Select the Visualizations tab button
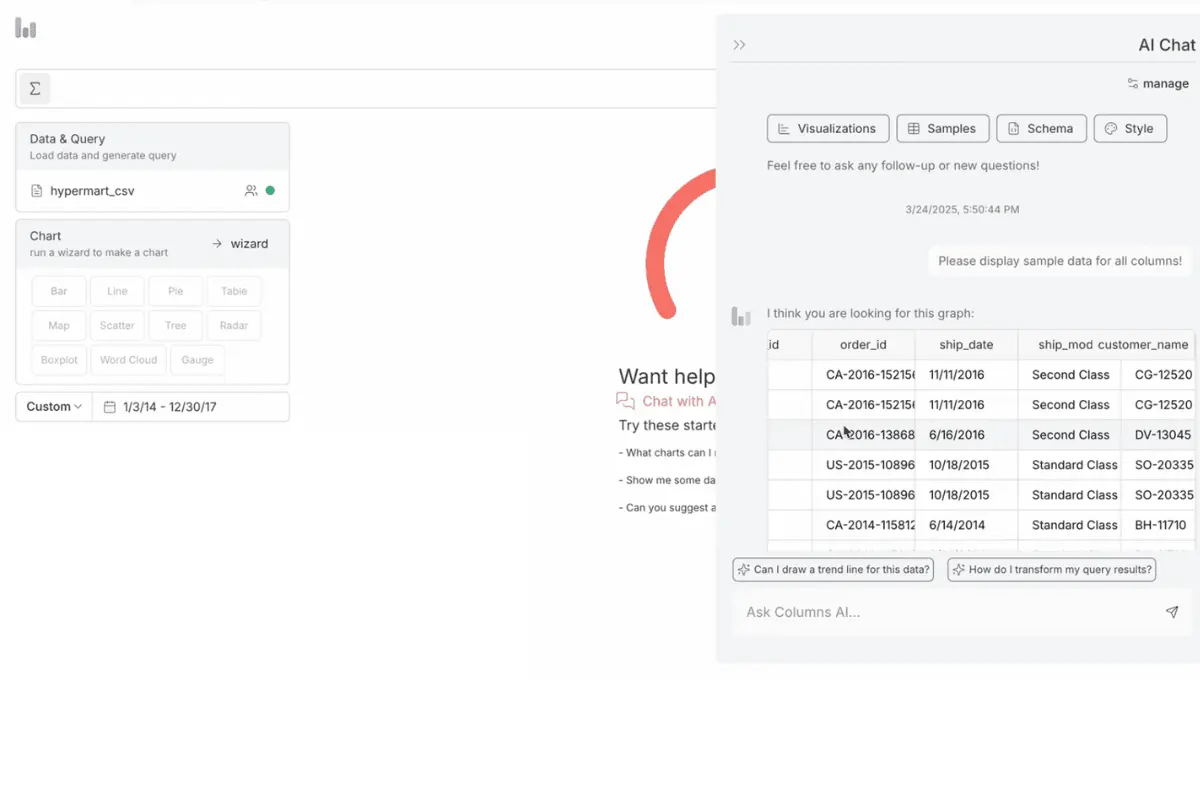1200x800 pixels. (x=828, y=128)
